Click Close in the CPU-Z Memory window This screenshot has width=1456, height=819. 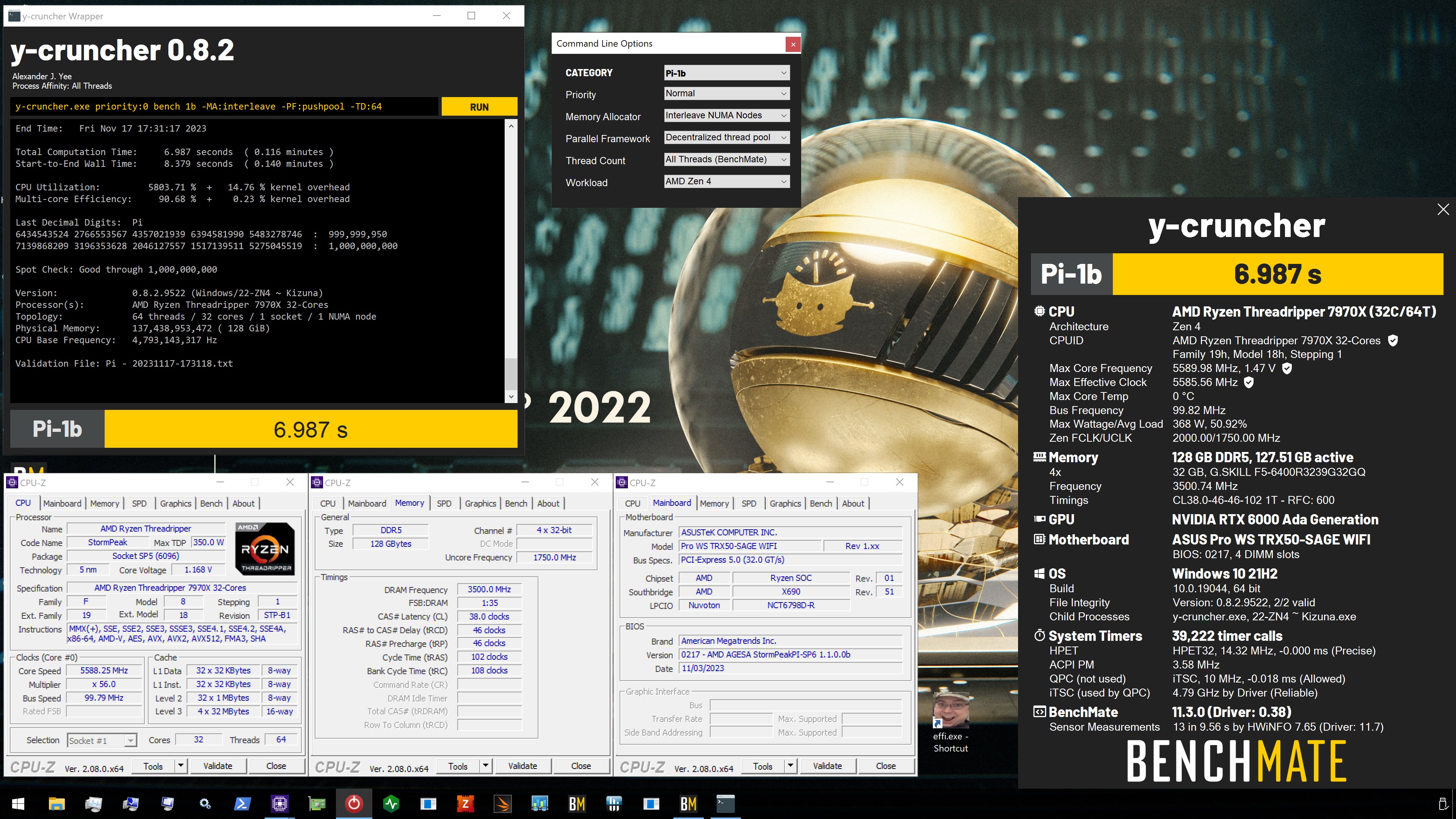click(x=581, y=766)
